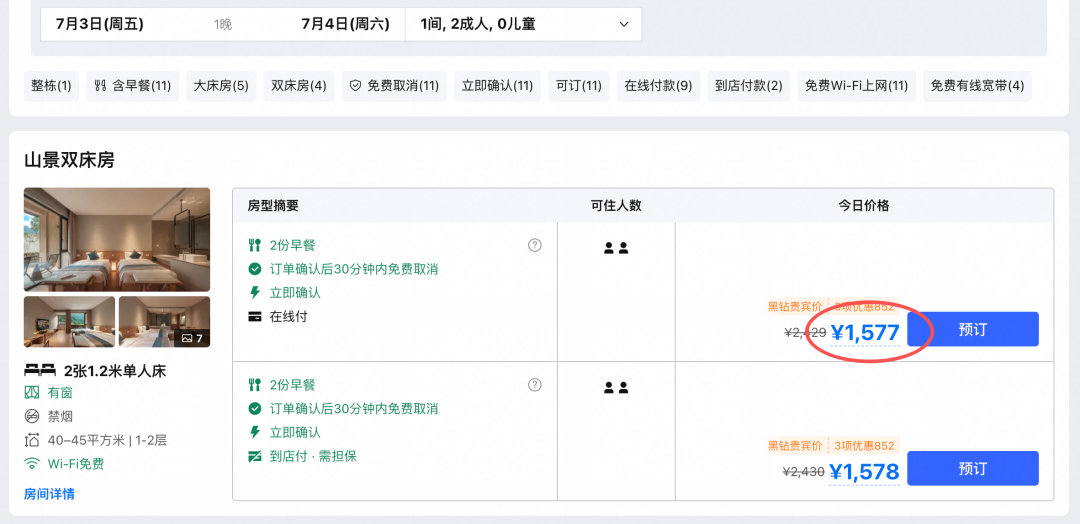This screenshot has width=1080, height=524.
Task: Click the ¥1,577 price
Action: coord(864,333)
